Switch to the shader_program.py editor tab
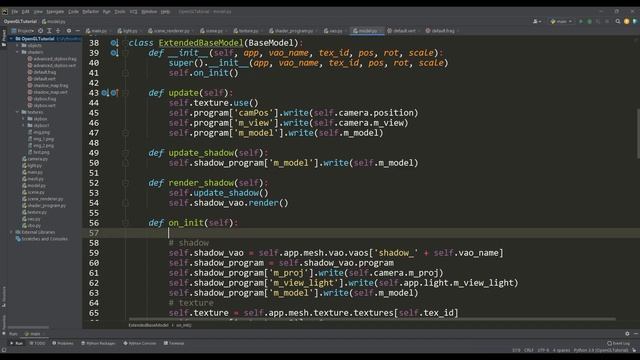Image resolution: width=640 pixels, height=360 pixels. click(x=293, y=31)
